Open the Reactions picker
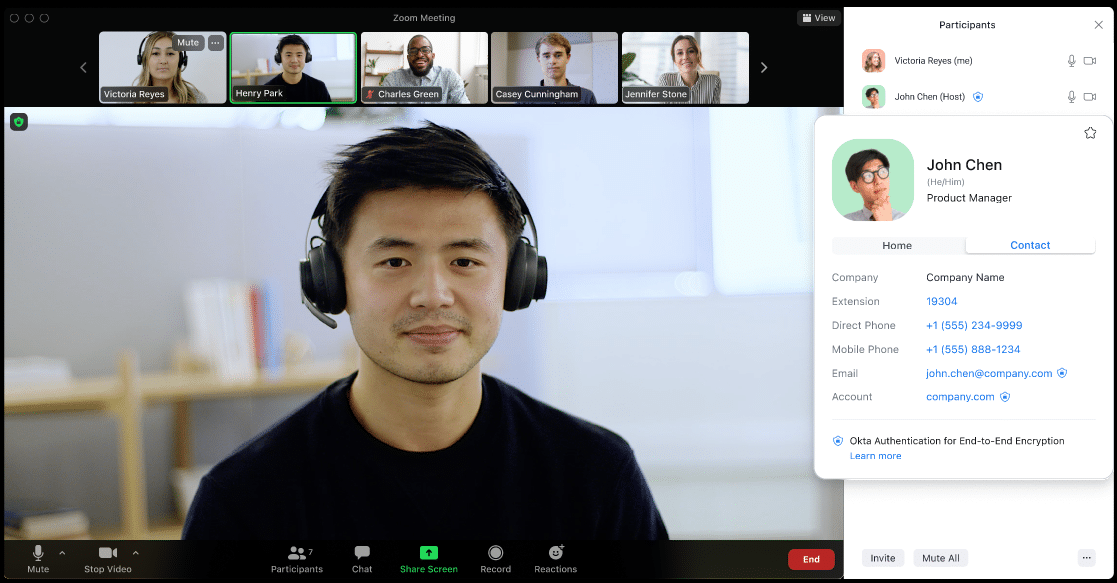The width and height of the screenshot is (1117, 583). 555,553
